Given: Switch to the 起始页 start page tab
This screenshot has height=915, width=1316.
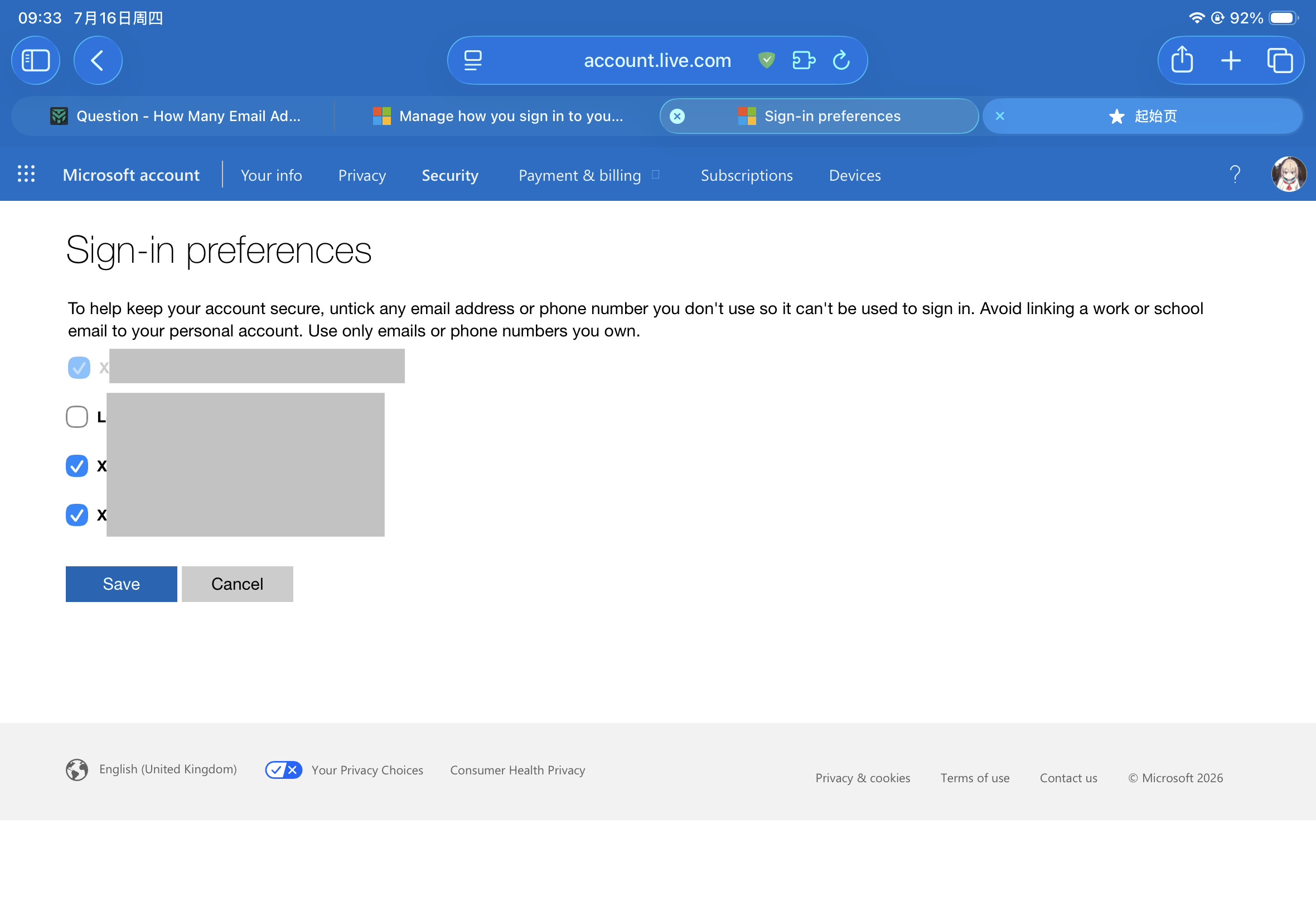Looking at the screenshot, I should tap(1143, 117).
